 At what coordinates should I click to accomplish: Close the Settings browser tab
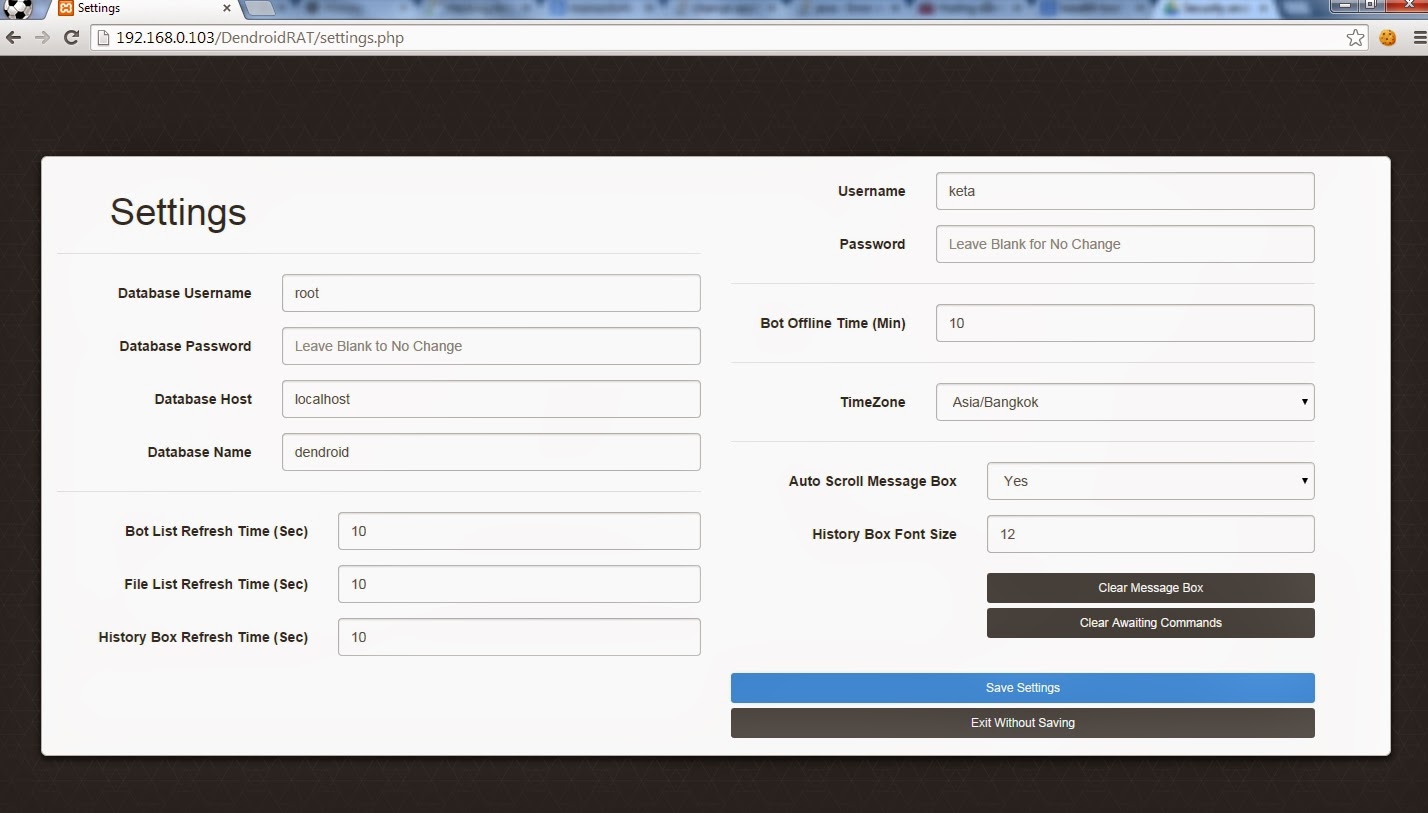pyautogui.click(x=228, y=8)
